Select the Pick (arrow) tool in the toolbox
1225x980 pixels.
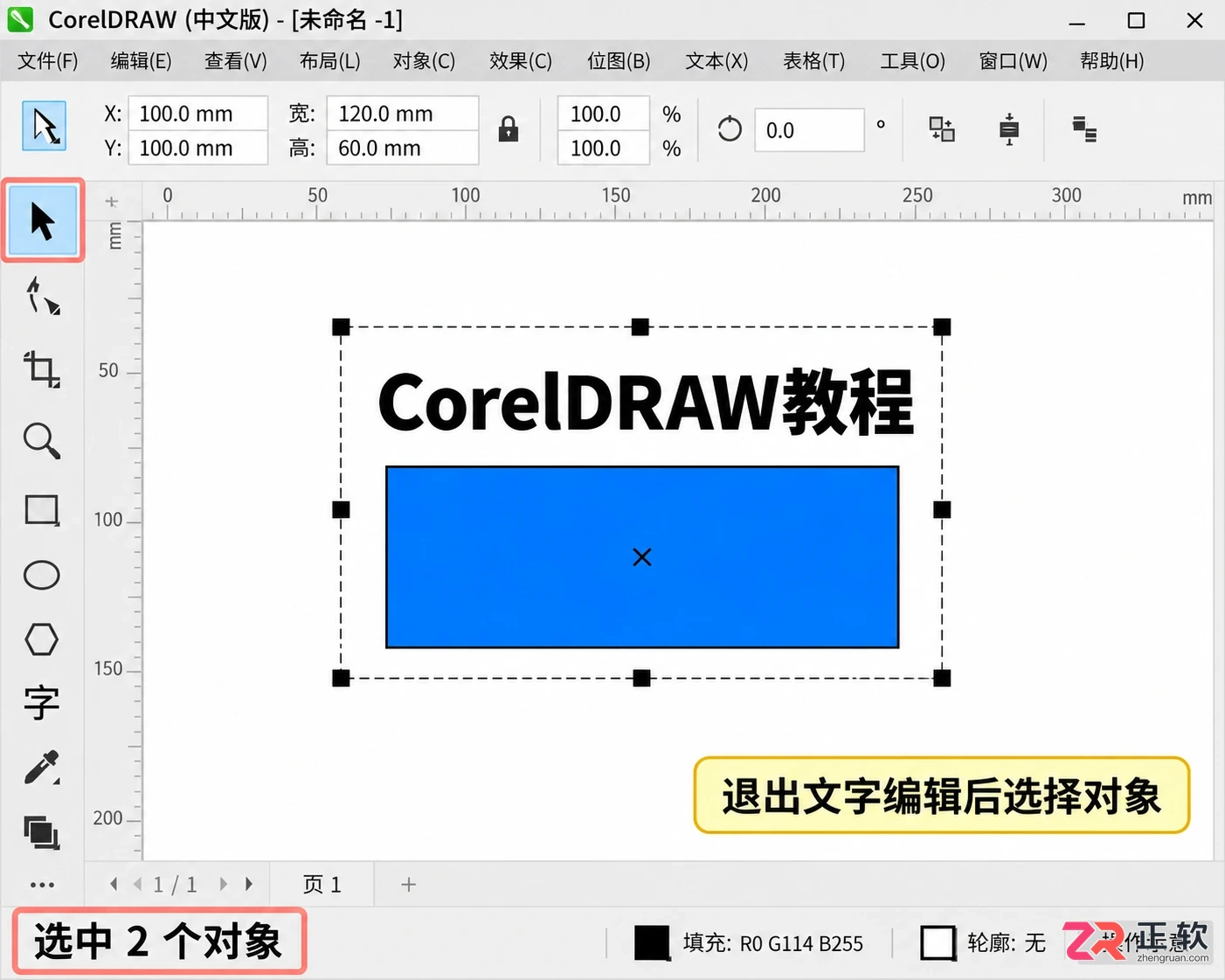[x=43, y=220]
